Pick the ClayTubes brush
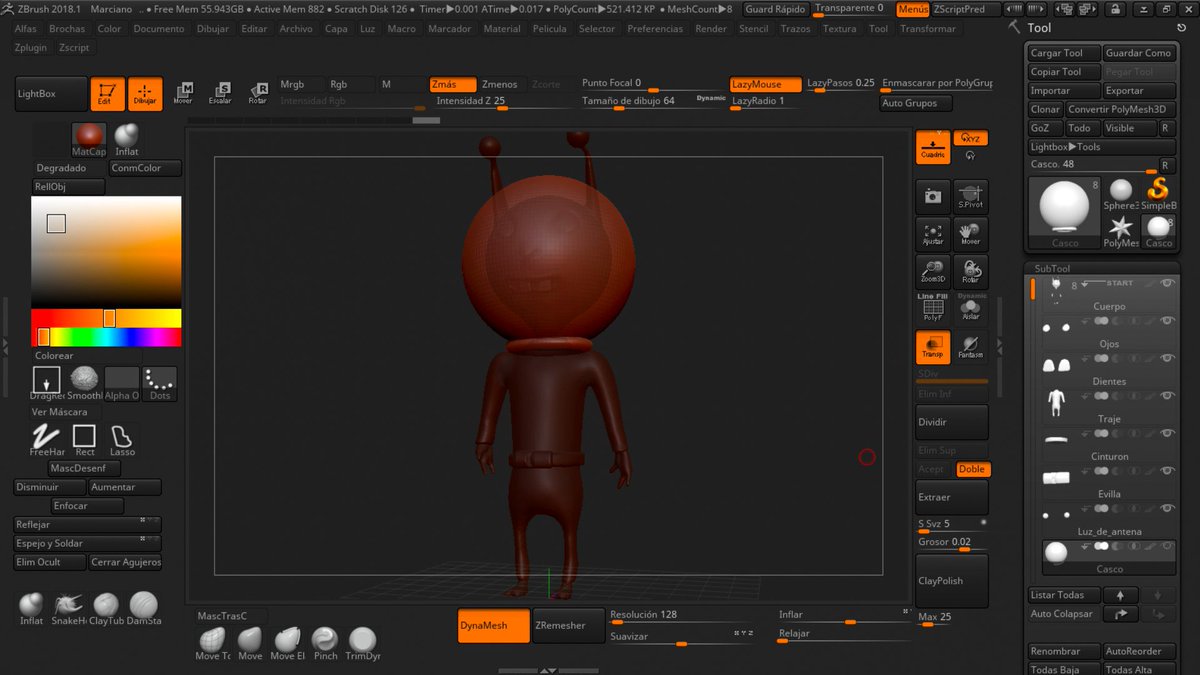 coord(106,608)
